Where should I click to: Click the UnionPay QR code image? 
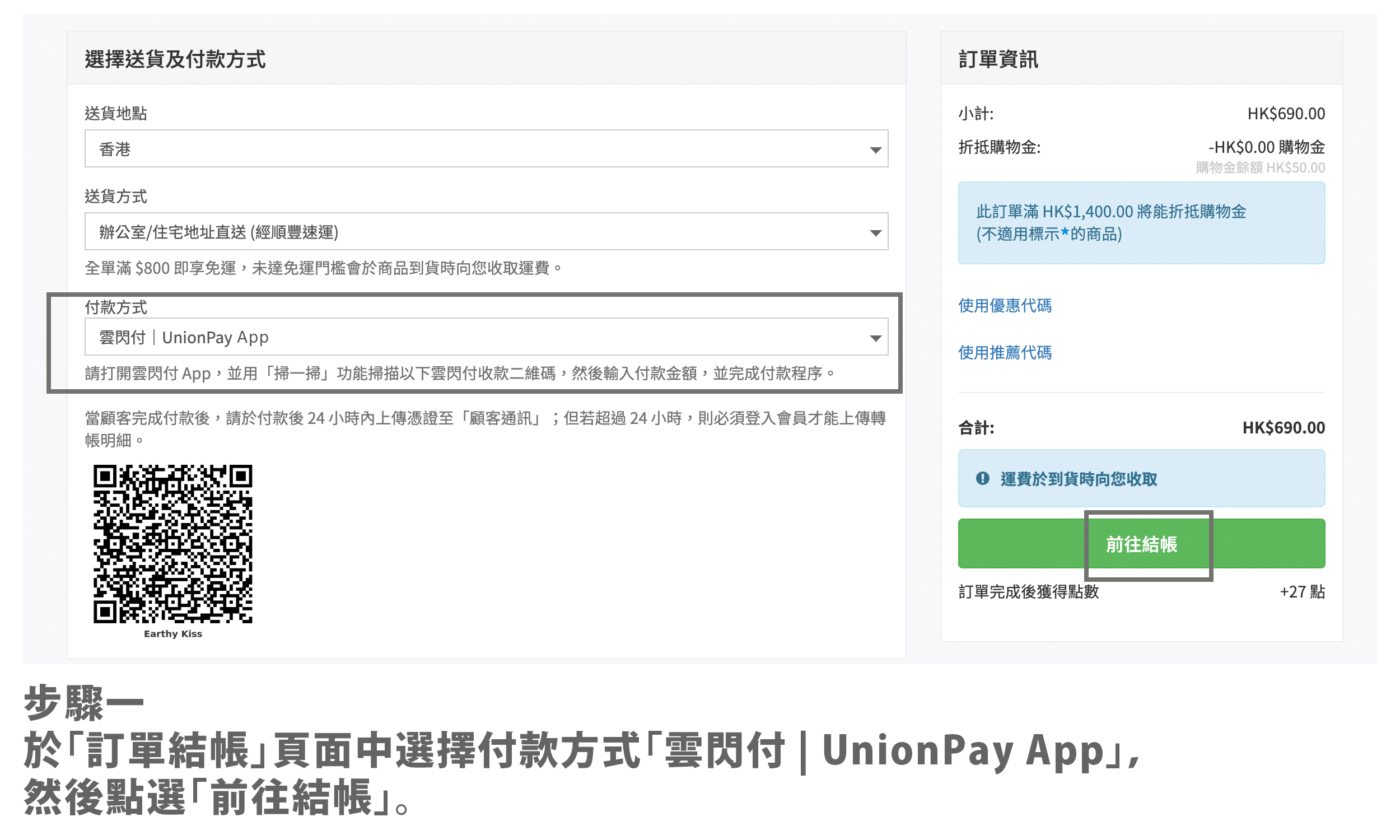[x=172, y=543]
